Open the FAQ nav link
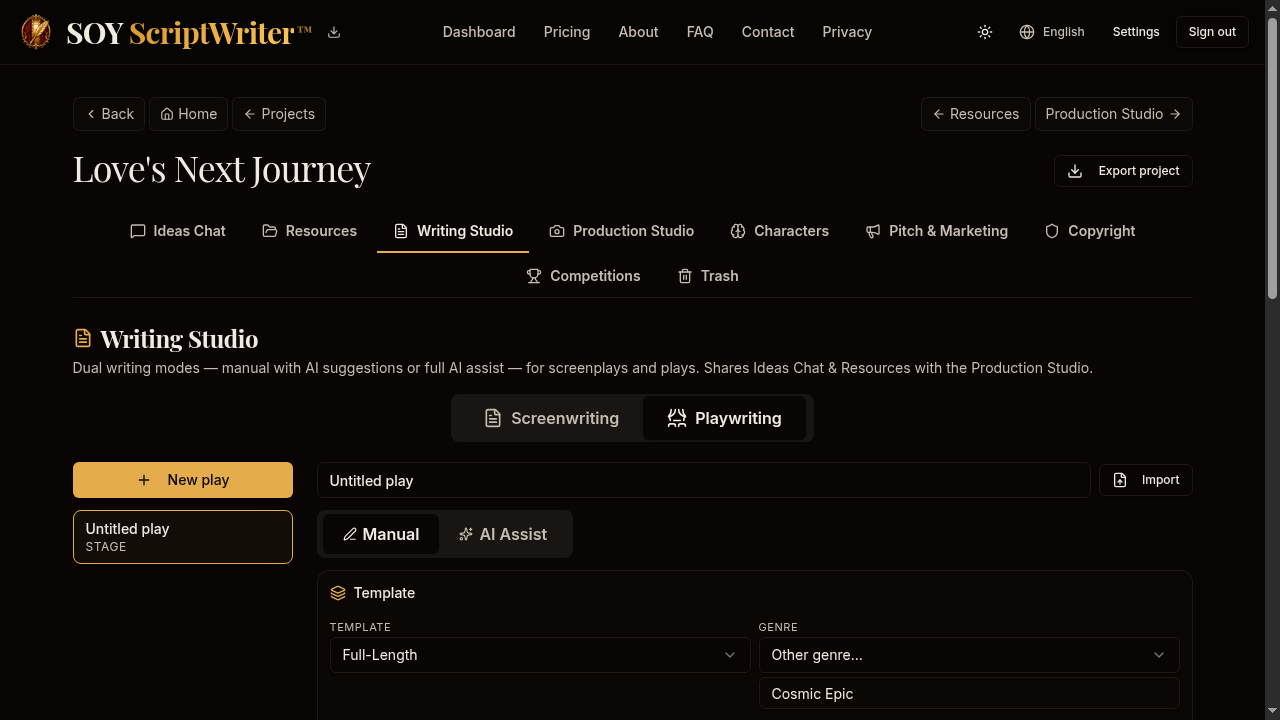1280x720 pixels. [x=700, y=32]
